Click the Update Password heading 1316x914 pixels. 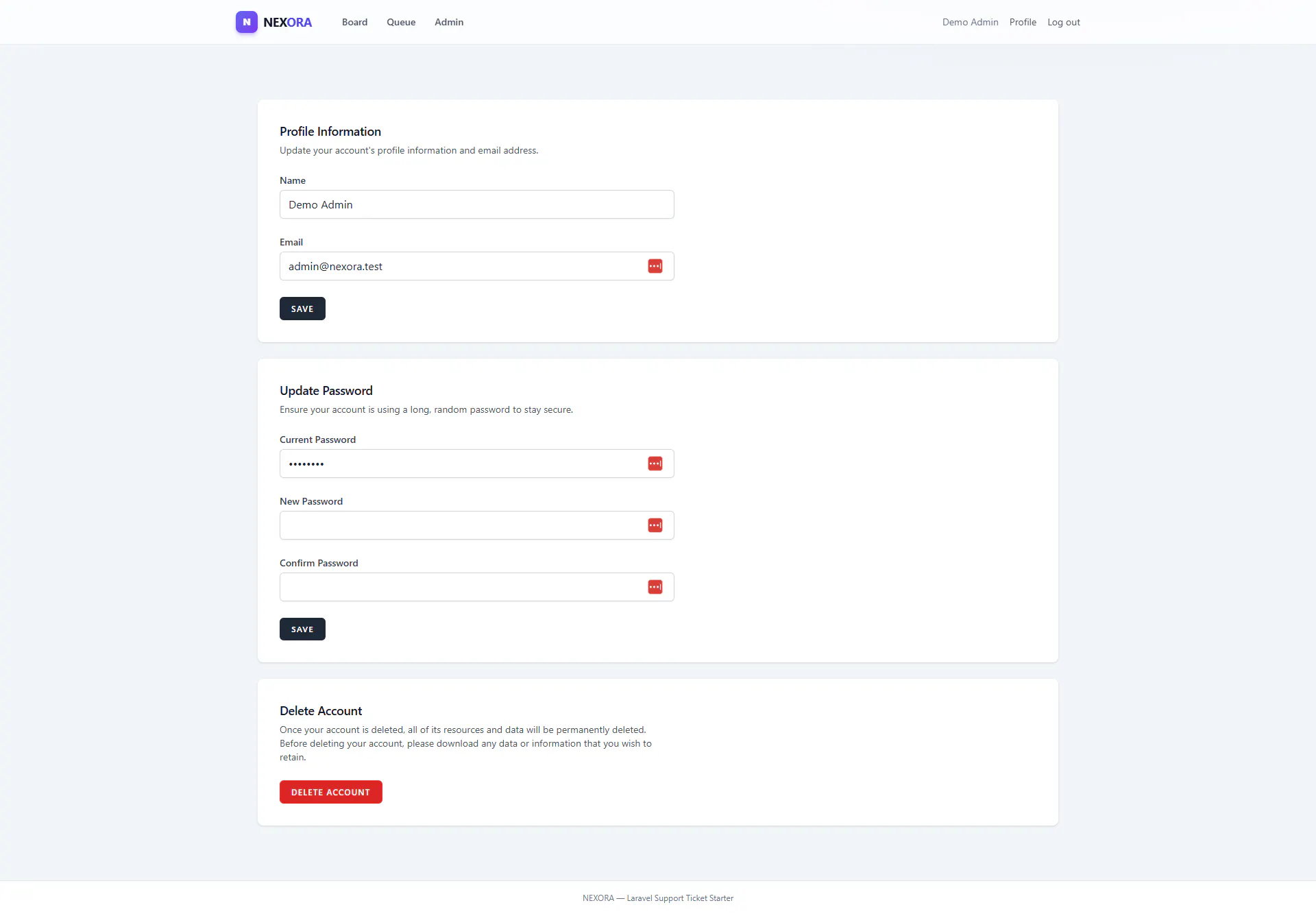point(326,391)
